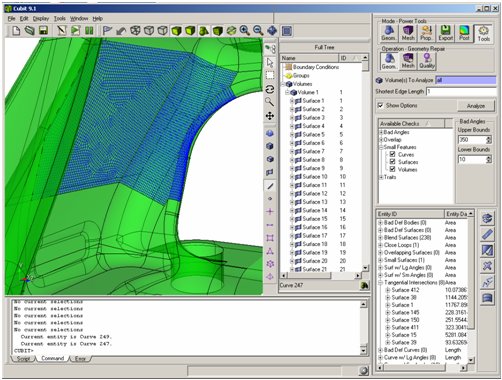The width and height of the screenshot is (502, 380).
Task: Open the Display menu
Action: tap(41, 19)
